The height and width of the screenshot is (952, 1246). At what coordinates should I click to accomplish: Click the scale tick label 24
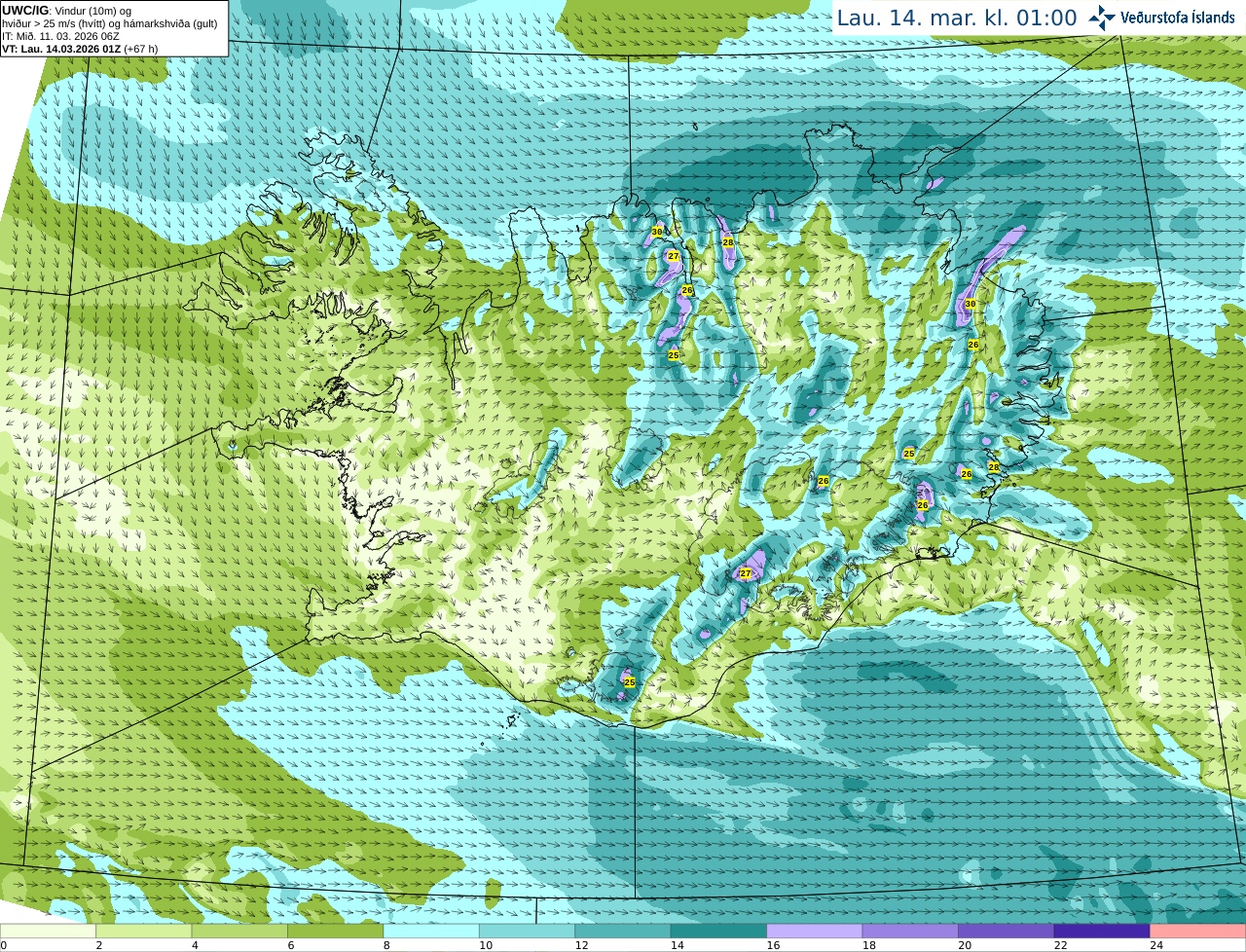pos(1156,945)
